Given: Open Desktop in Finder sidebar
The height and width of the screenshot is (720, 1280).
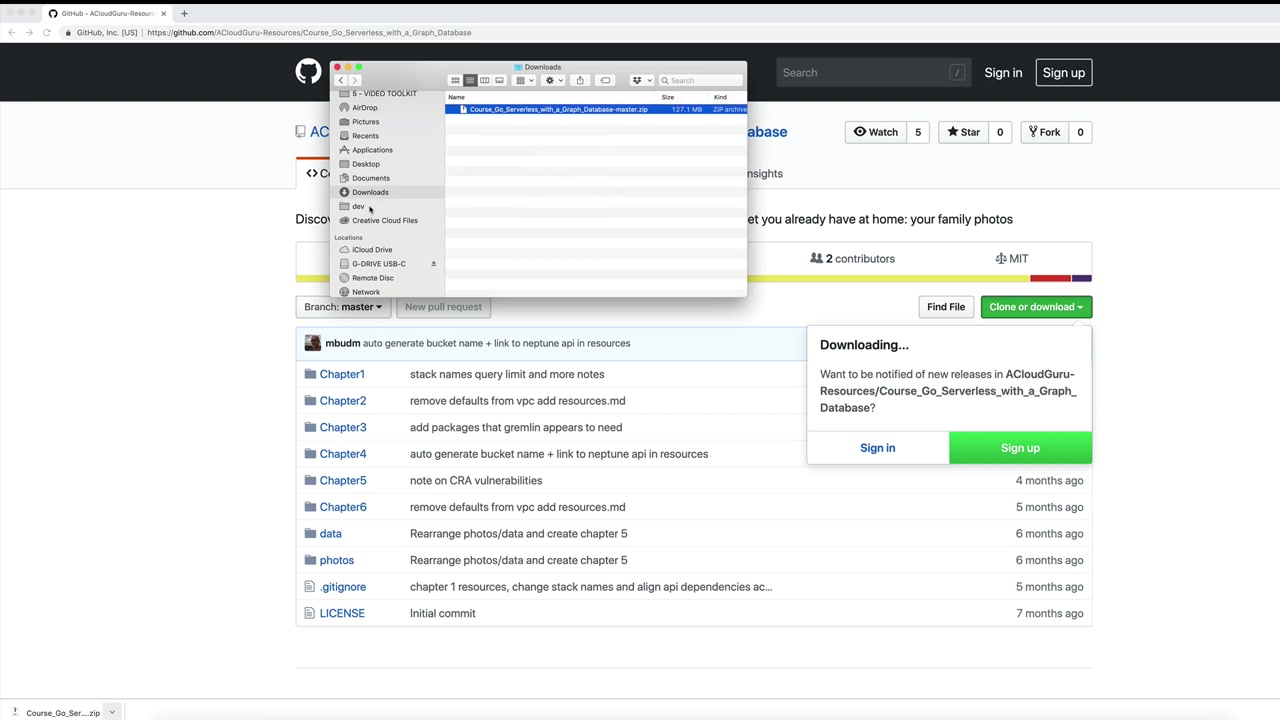Looking at the screenshot, I should 365,164.
